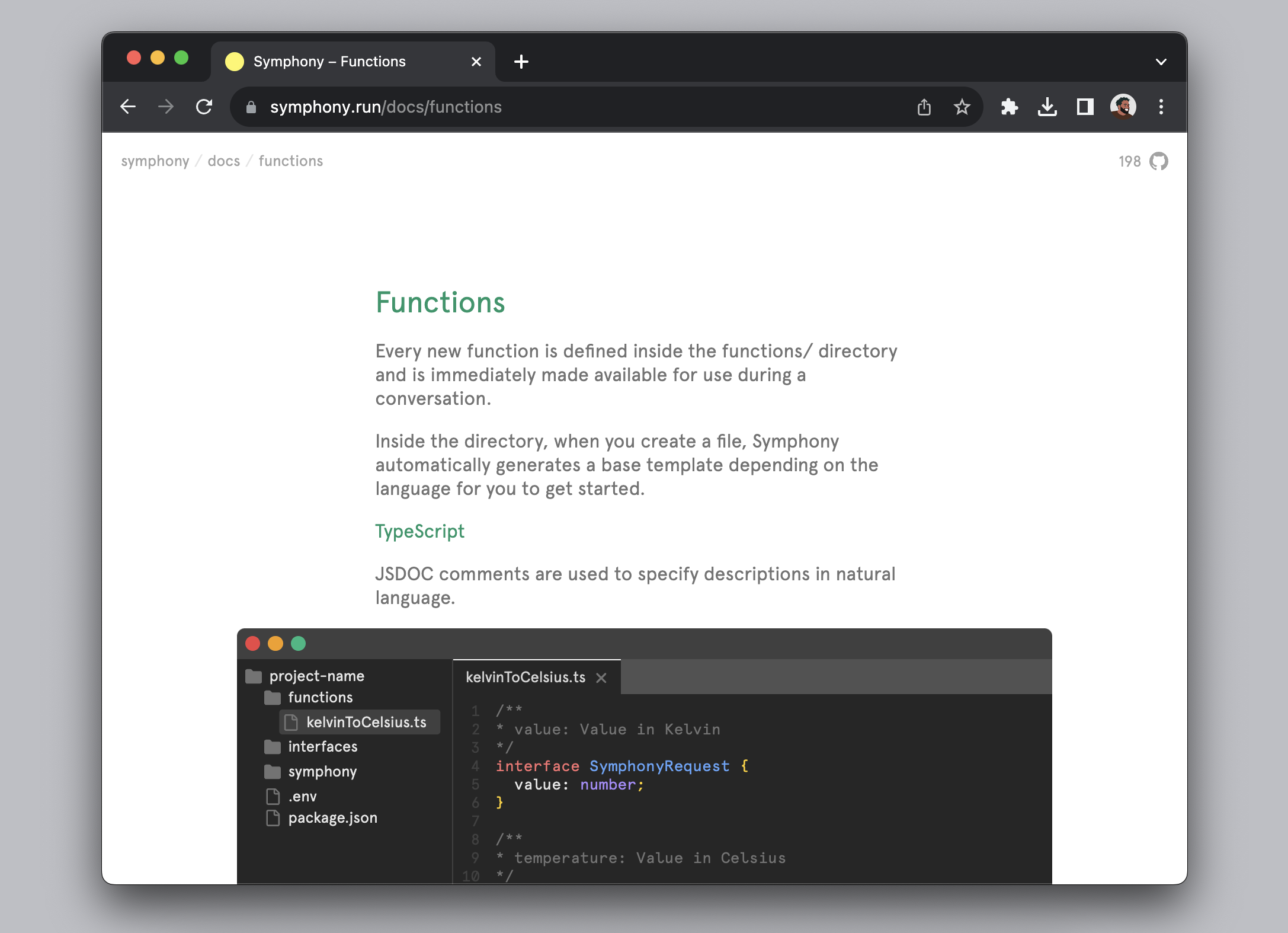Toggle the browser side panel icon
This screenshot has height=933, width=1288.
(1085, 107)
